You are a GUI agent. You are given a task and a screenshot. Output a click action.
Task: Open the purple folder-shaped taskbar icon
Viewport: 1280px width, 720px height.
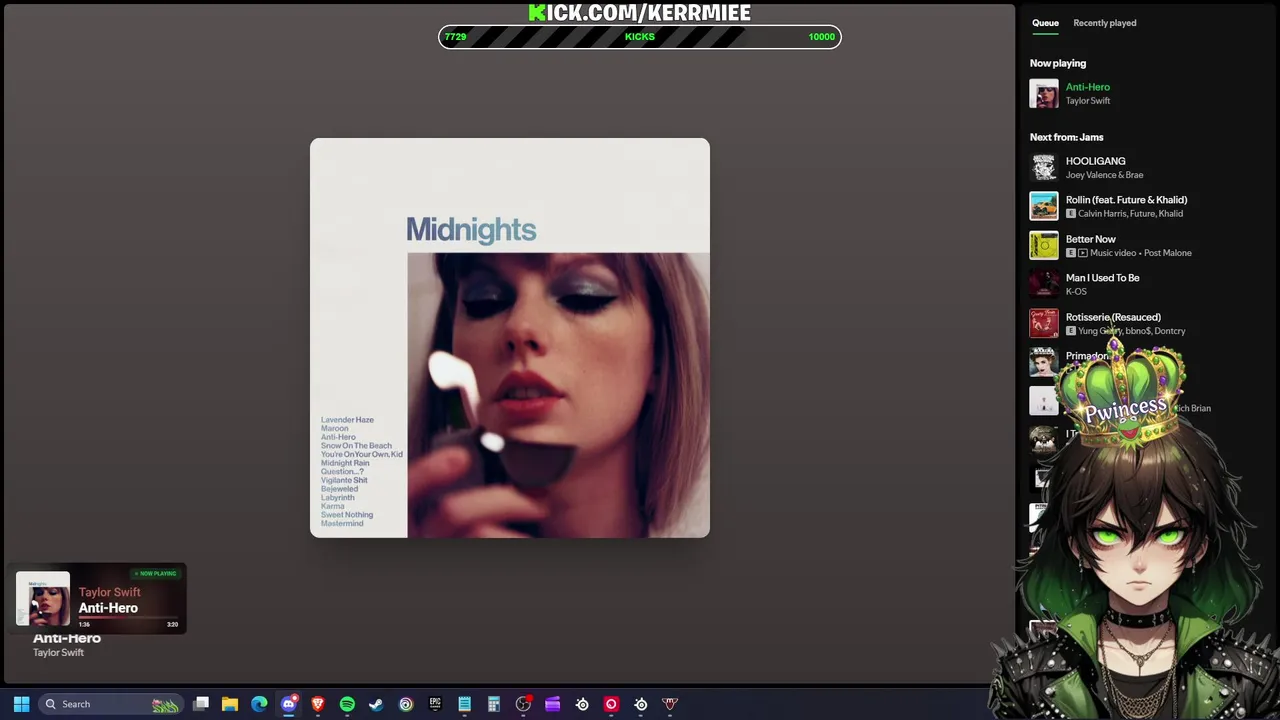pos(552,704)
